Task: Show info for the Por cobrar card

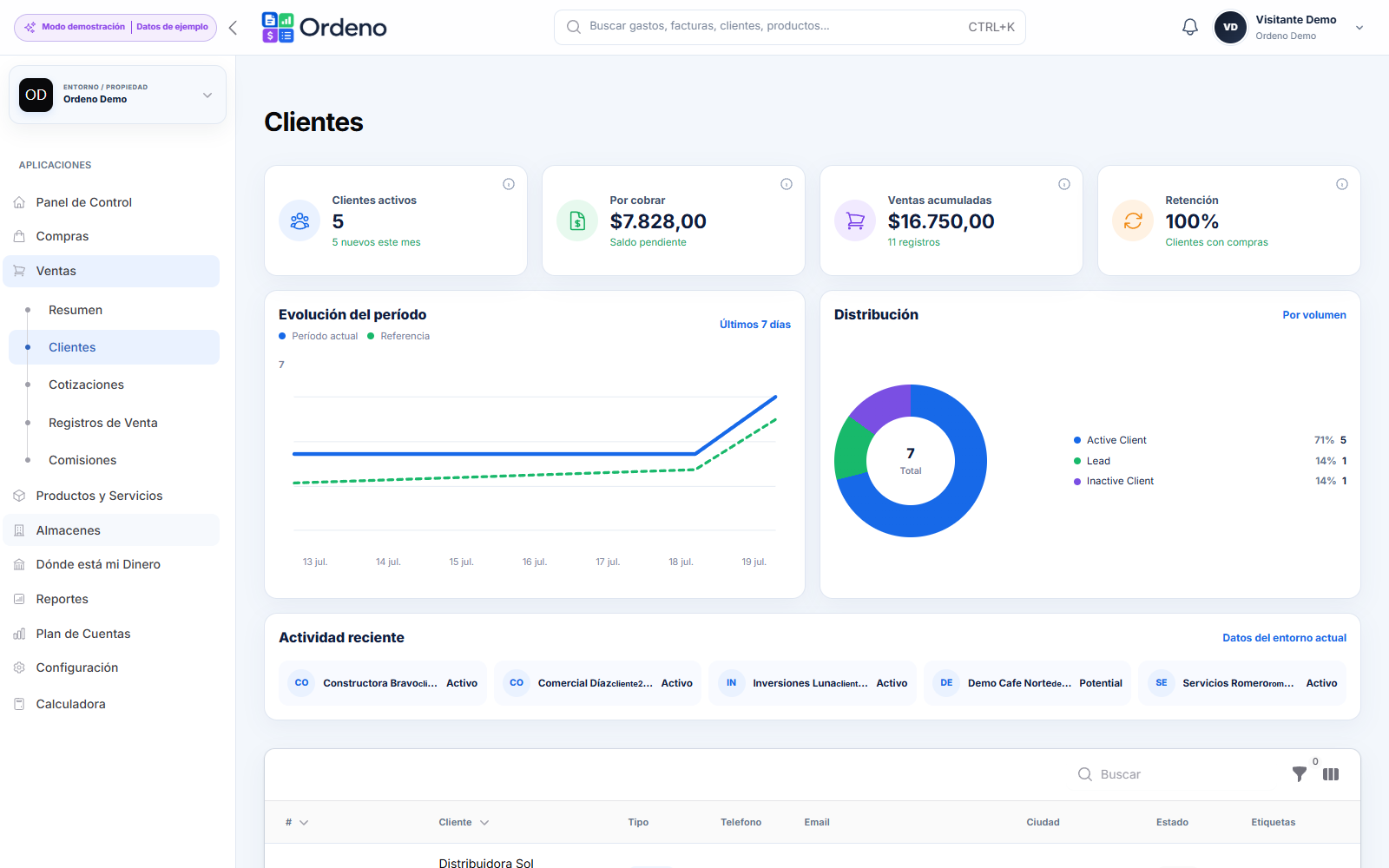Action: coord(787,184)
